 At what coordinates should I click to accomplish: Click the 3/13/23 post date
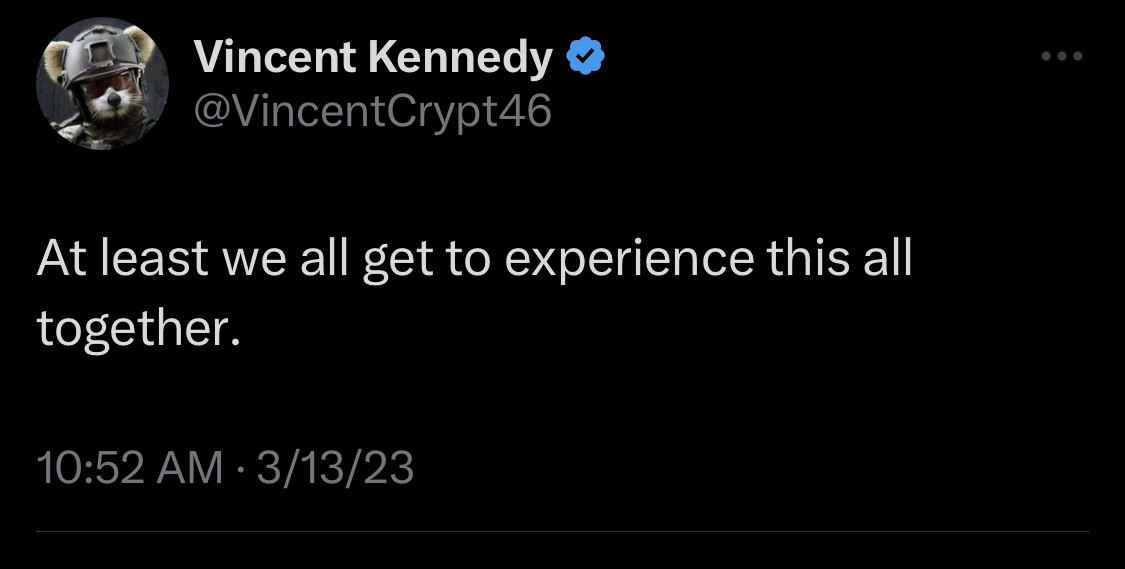coord(335,468)
